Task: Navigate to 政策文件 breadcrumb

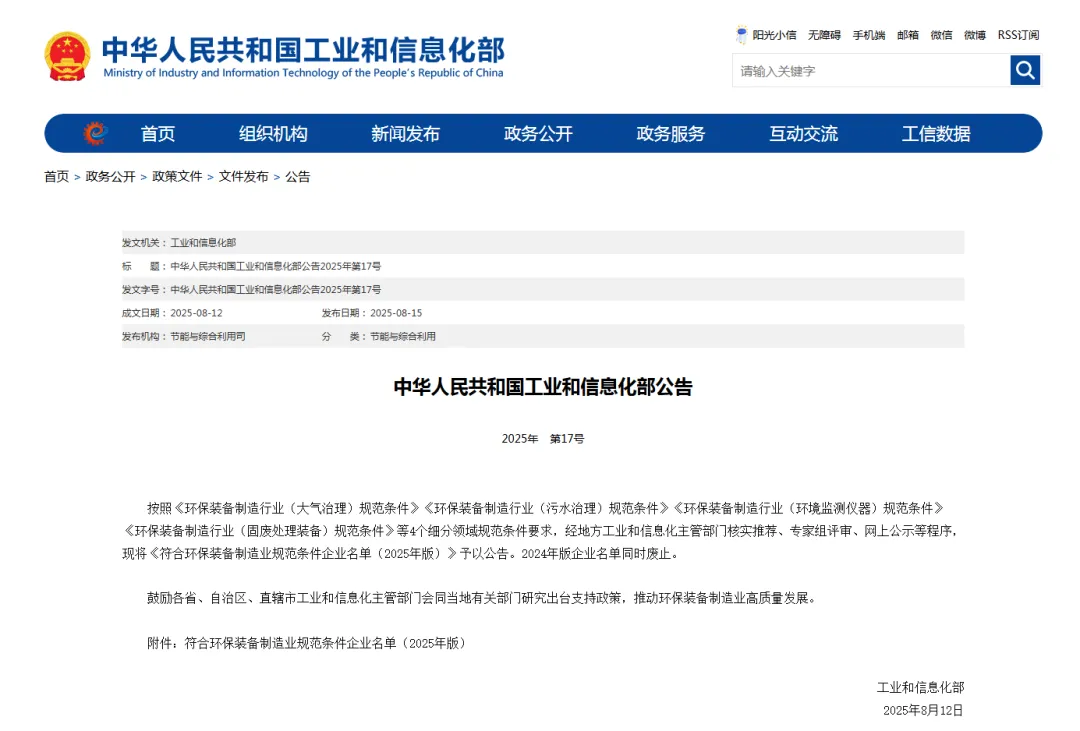Action: point(177,176)
